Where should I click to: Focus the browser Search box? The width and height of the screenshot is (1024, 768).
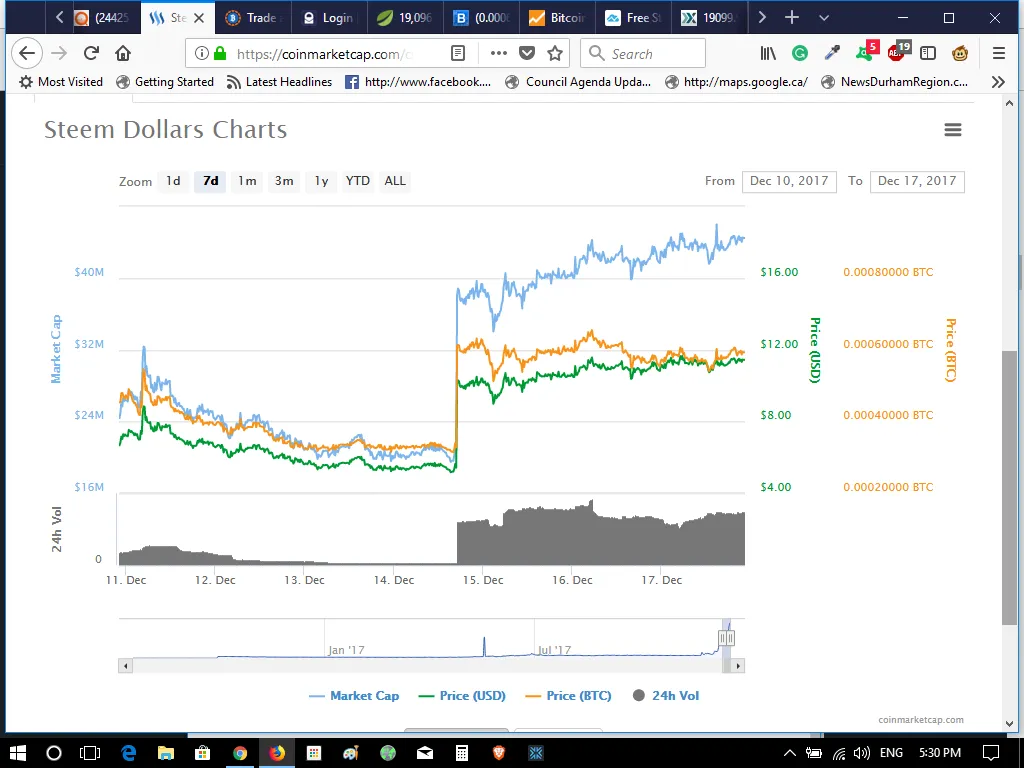pos(643,53)
